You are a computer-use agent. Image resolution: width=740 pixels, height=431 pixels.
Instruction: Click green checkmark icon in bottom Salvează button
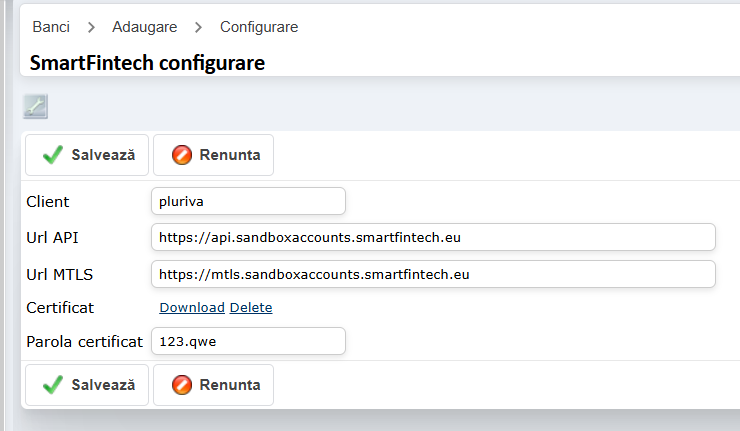tap(53, 385)
